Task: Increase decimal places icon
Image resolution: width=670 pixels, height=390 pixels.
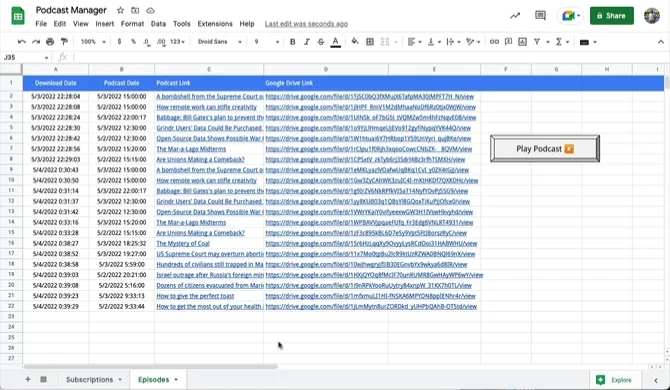Action: pyautogui.click(x=161, y=42)
